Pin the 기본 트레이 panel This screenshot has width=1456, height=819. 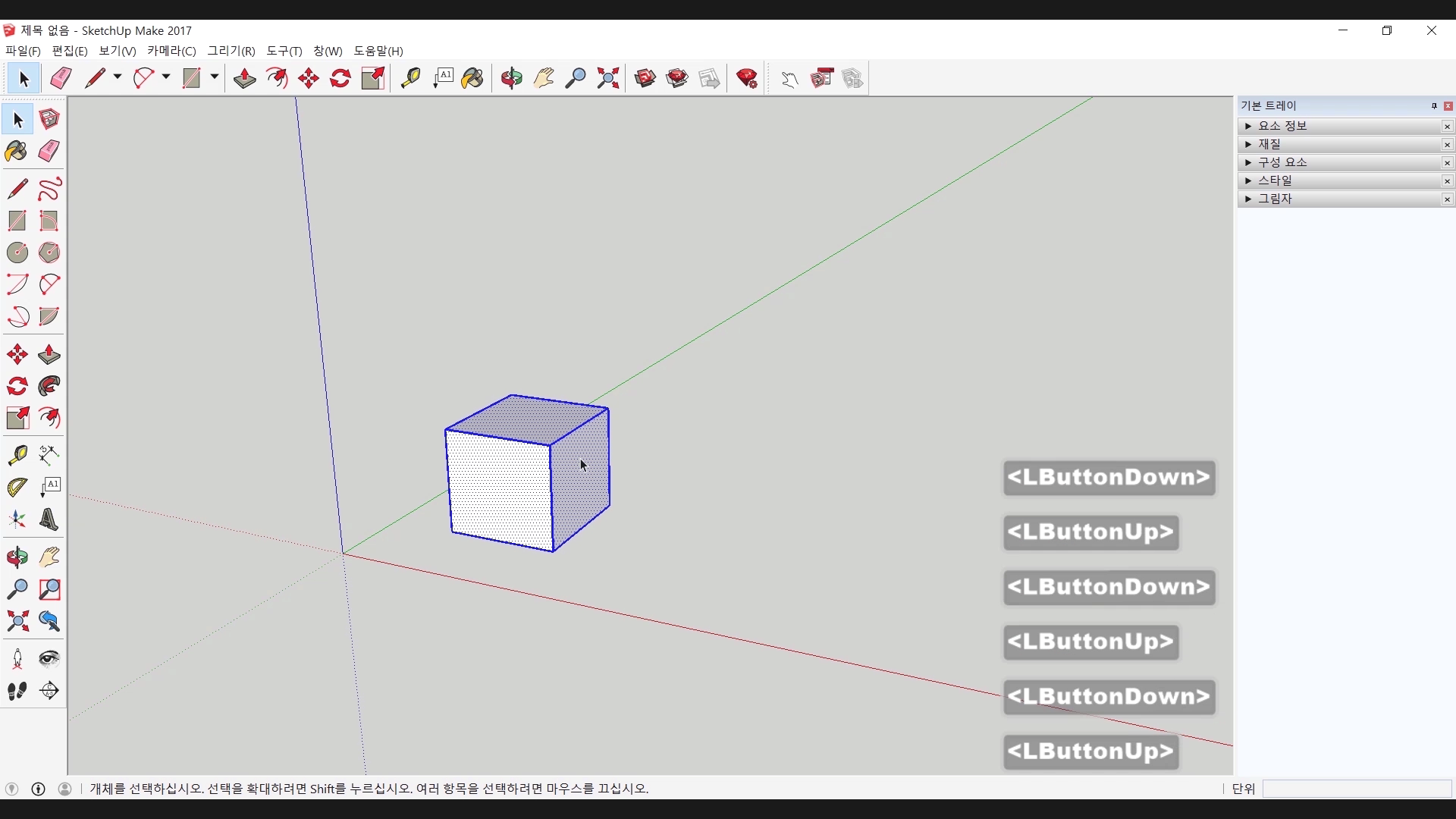1434,106
